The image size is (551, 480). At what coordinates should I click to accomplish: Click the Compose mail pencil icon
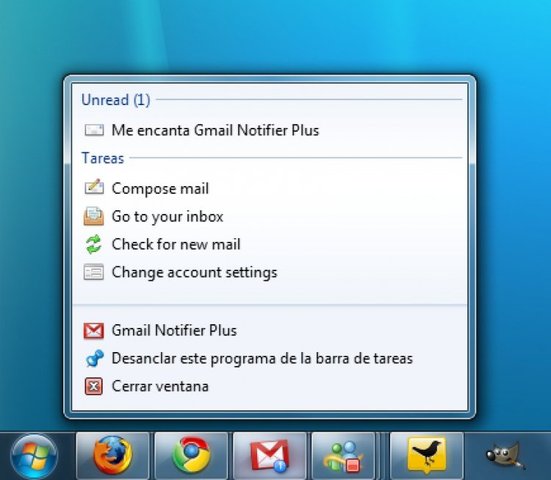point(94,187)
